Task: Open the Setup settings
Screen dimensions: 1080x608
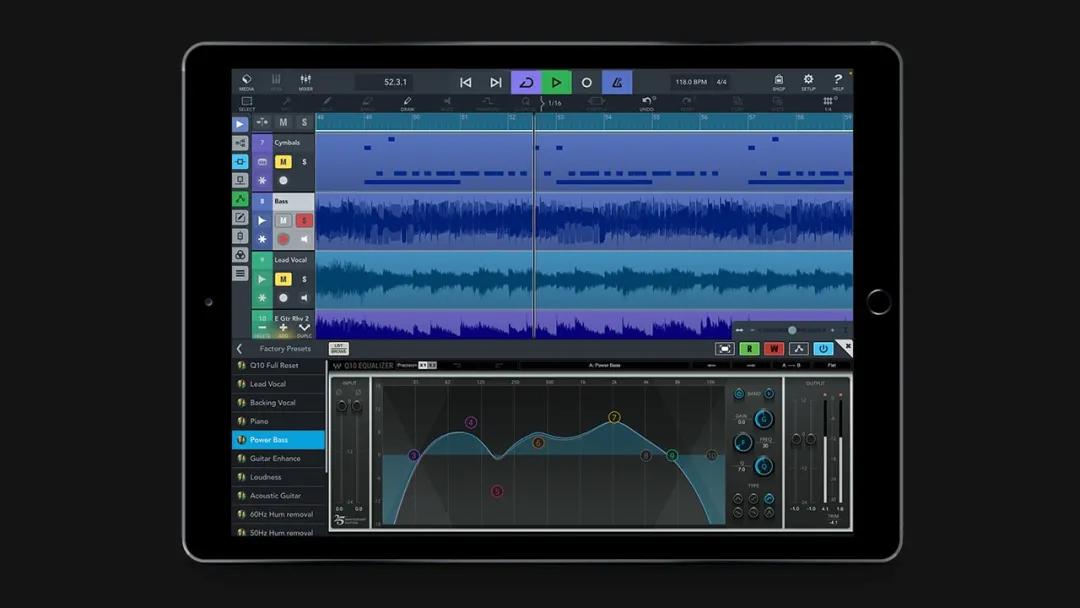Action: click(808, 82)
